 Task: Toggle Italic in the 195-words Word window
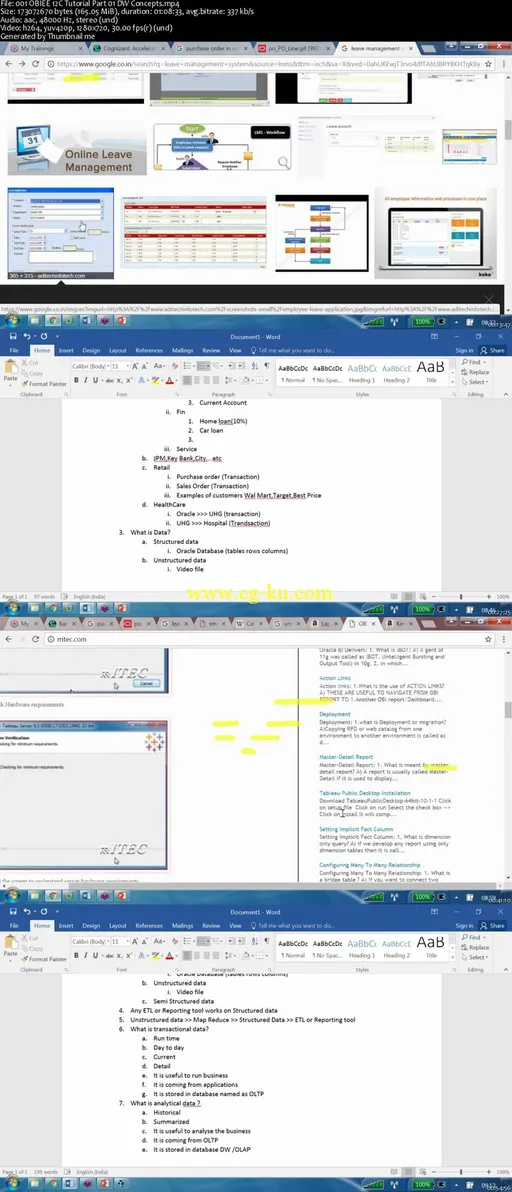tap(86, 955)
